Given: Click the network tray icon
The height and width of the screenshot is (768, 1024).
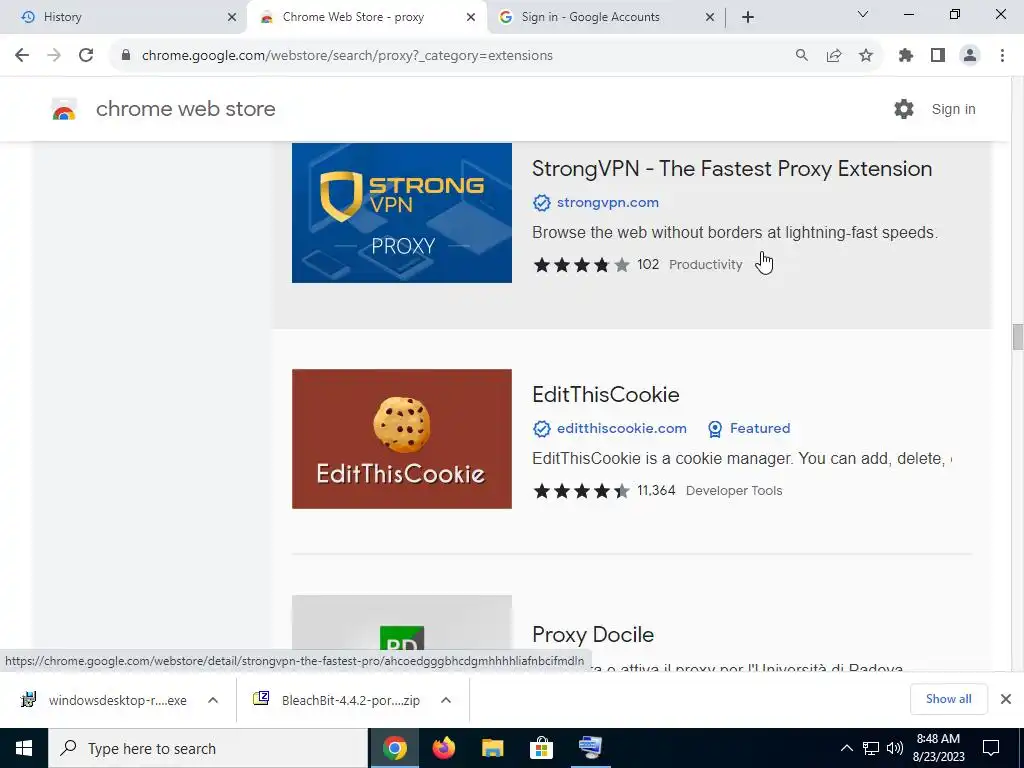Looking at the screenshot, I should (871, 748).
